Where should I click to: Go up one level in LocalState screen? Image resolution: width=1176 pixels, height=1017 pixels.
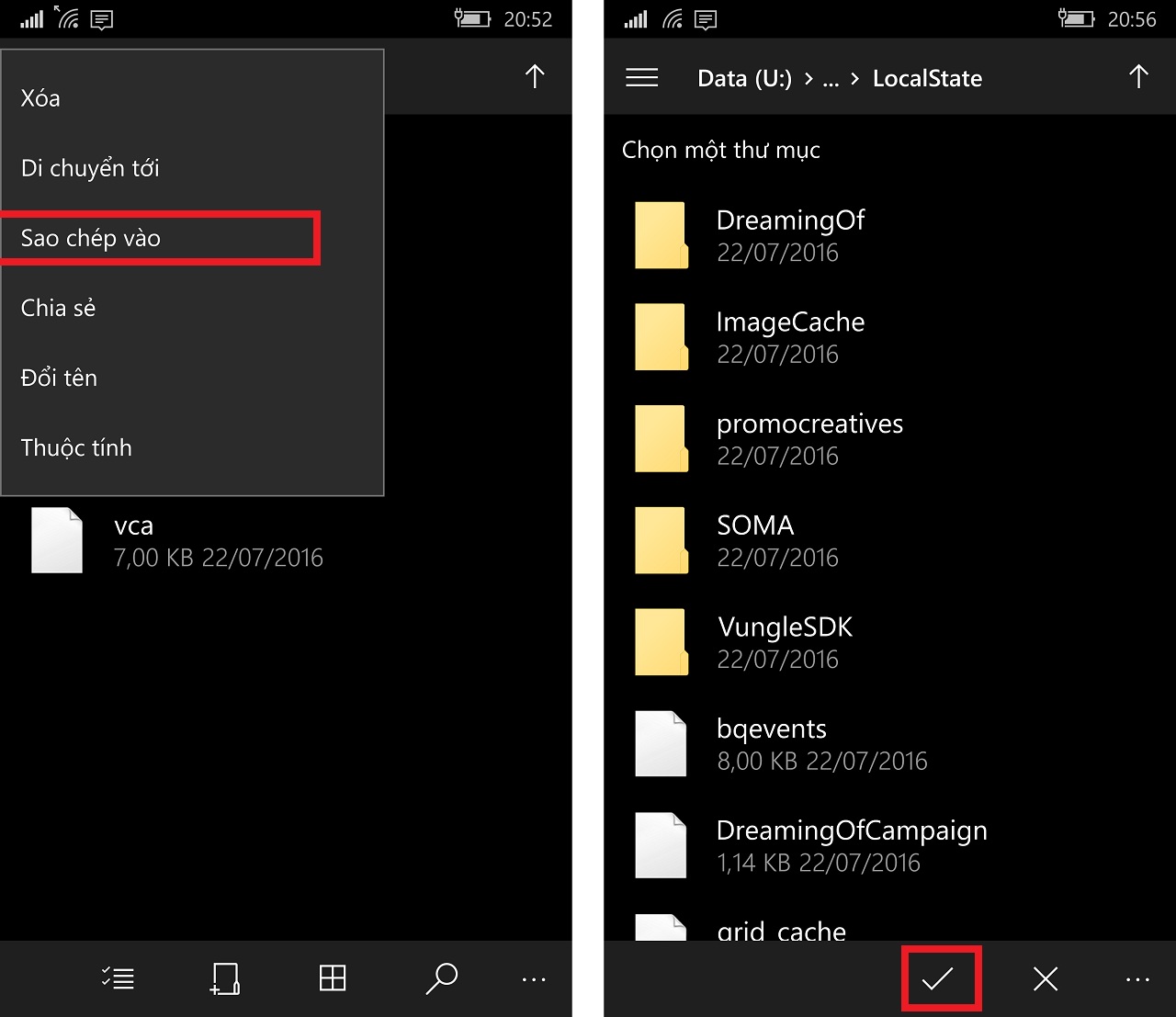tap(1138, 77)
